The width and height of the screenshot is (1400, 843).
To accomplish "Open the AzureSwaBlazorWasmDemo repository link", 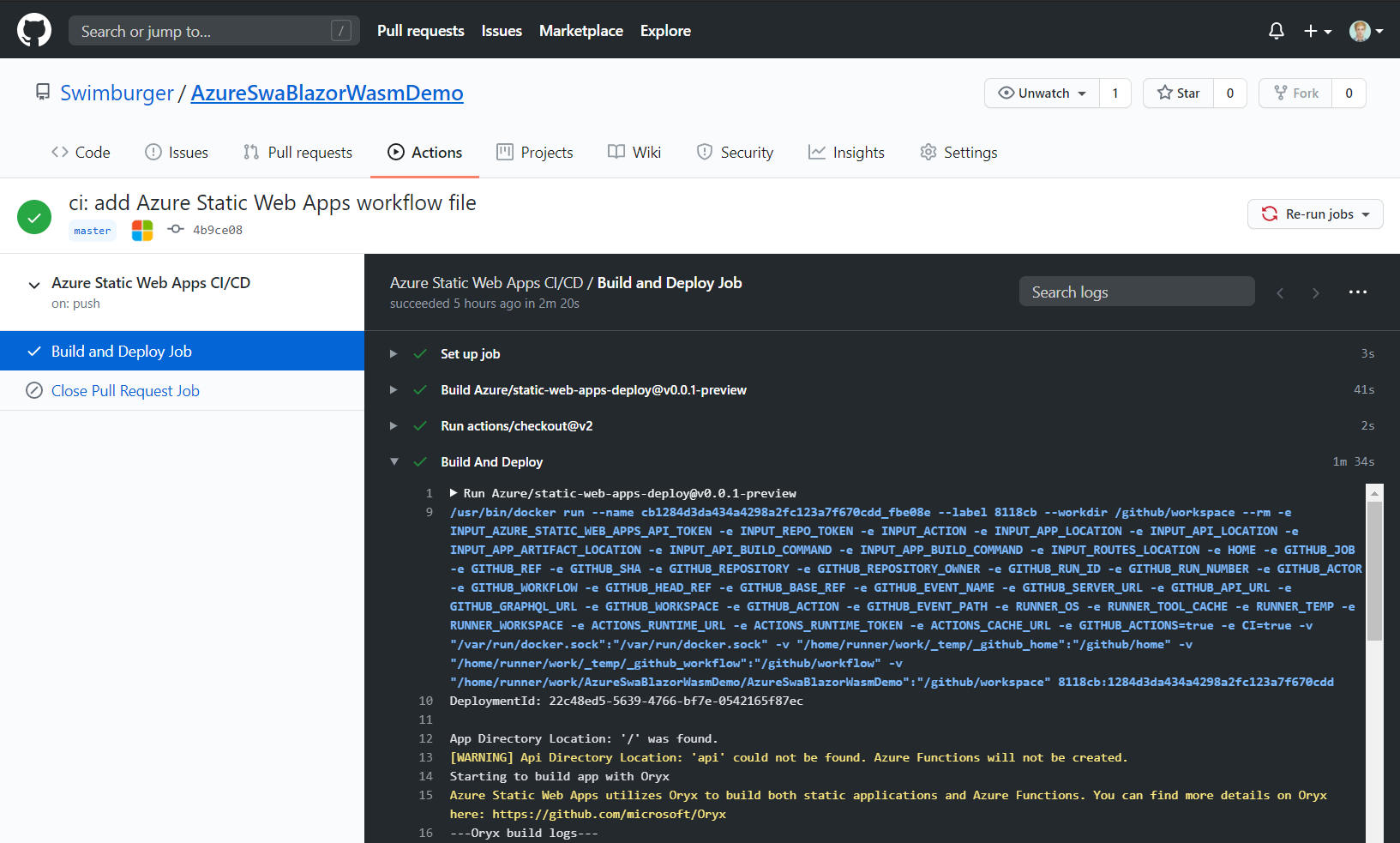I will [327, 93].
